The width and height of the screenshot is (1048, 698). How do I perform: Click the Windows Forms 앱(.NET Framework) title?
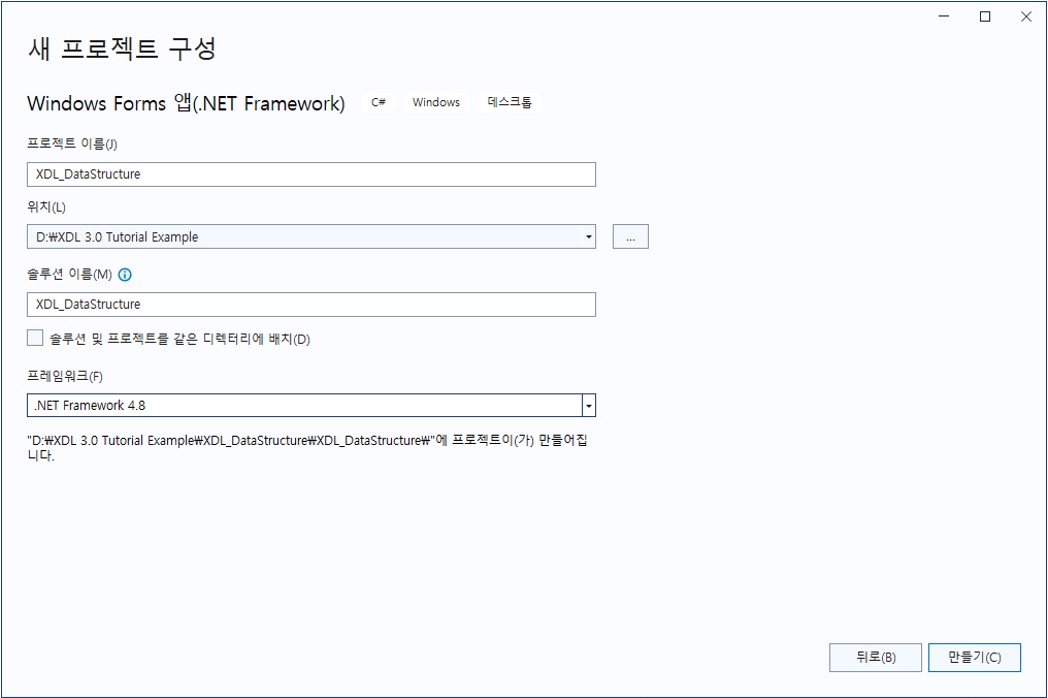[186, 103]
